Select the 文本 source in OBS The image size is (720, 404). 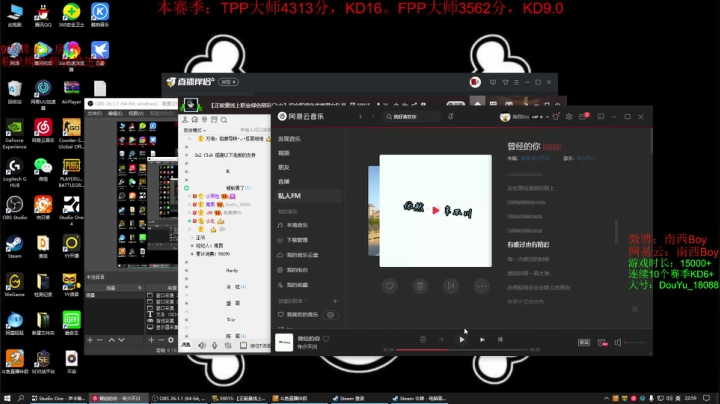(162, 314)
